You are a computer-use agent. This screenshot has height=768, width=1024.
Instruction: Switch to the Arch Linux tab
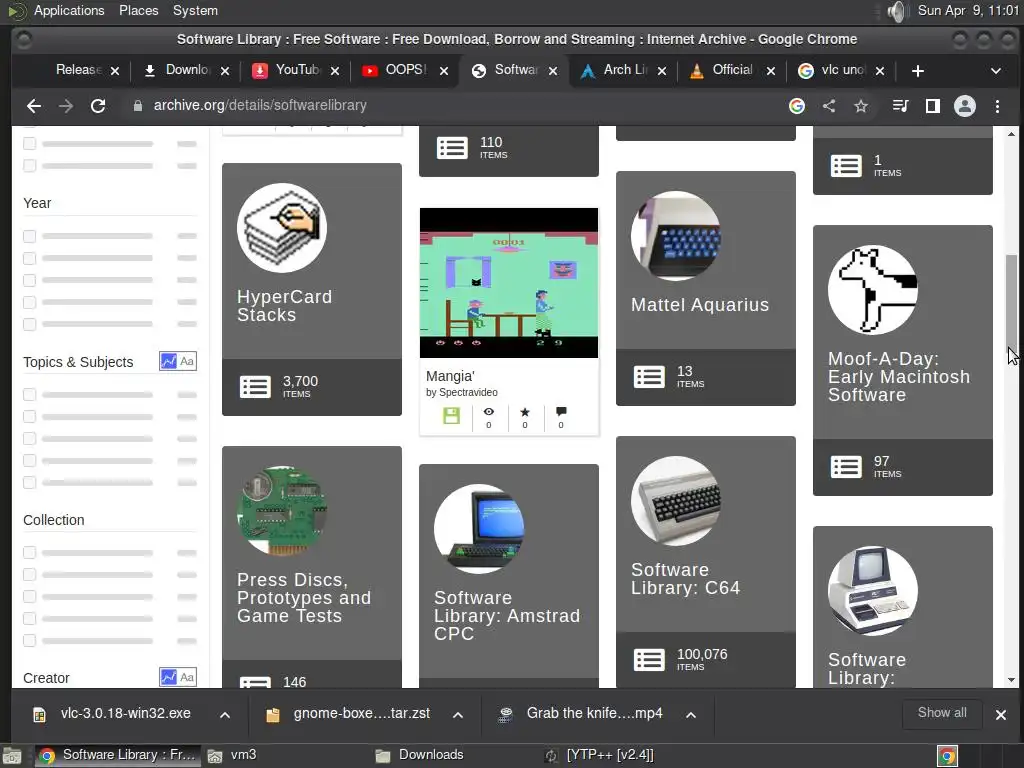pyautogui.click(x=624, y=70)
